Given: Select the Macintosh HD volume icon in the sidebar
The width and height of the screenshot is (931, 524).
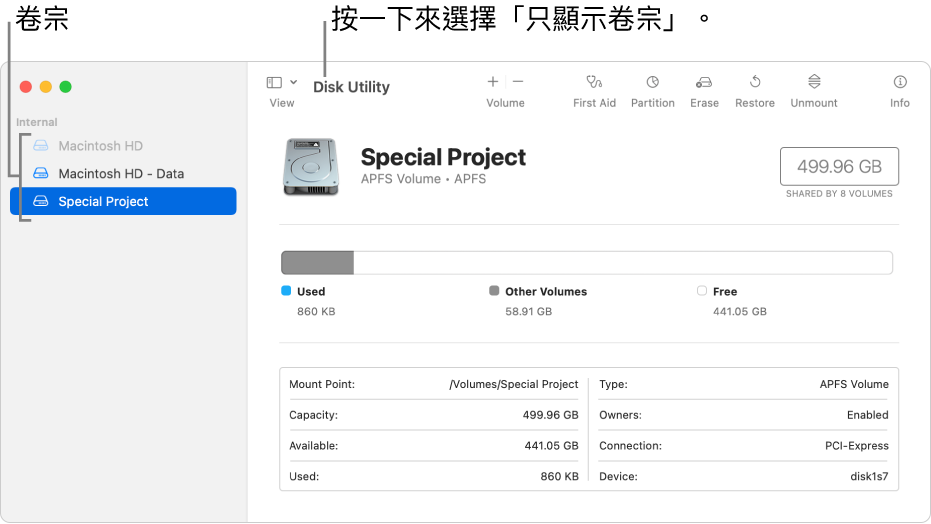Looking at the screenshot, I should 40,145.
